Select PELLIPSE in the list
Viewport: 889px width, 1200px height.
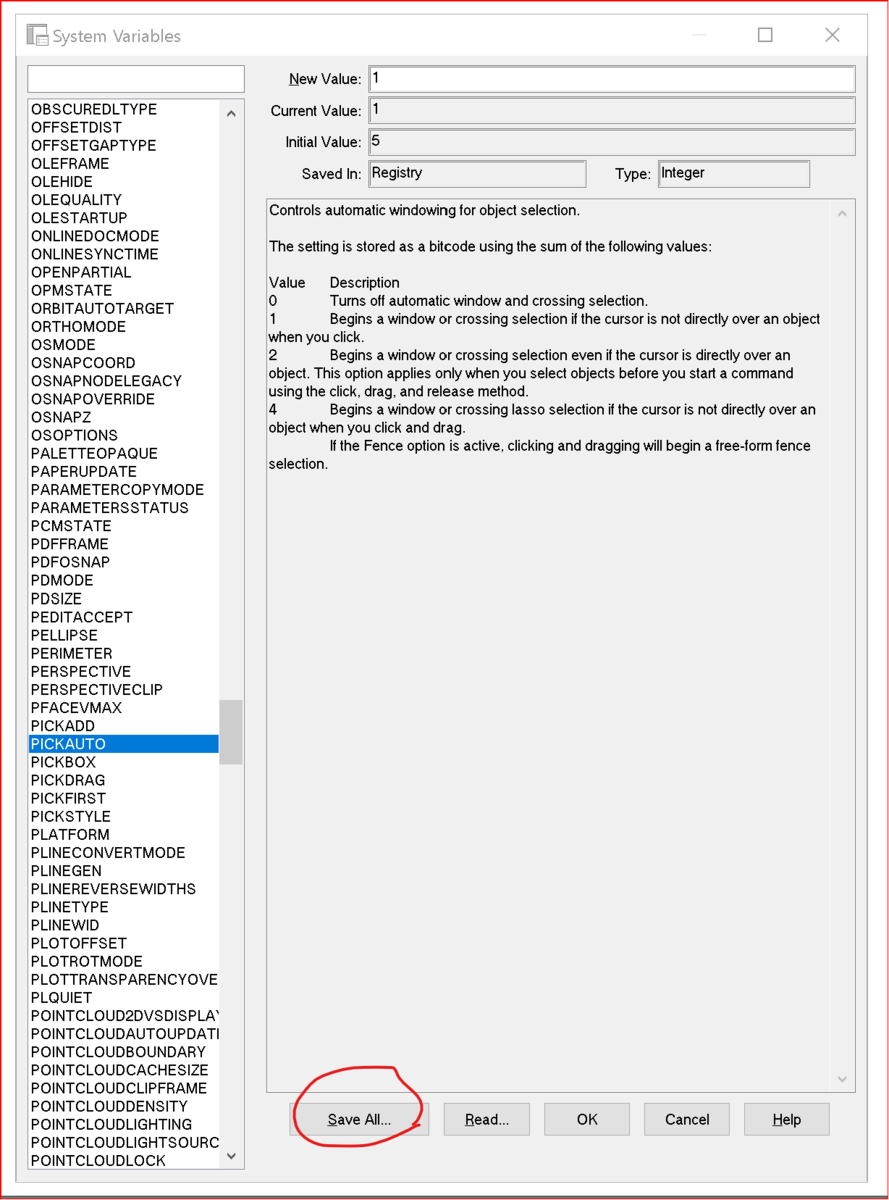tap(64, 635)
